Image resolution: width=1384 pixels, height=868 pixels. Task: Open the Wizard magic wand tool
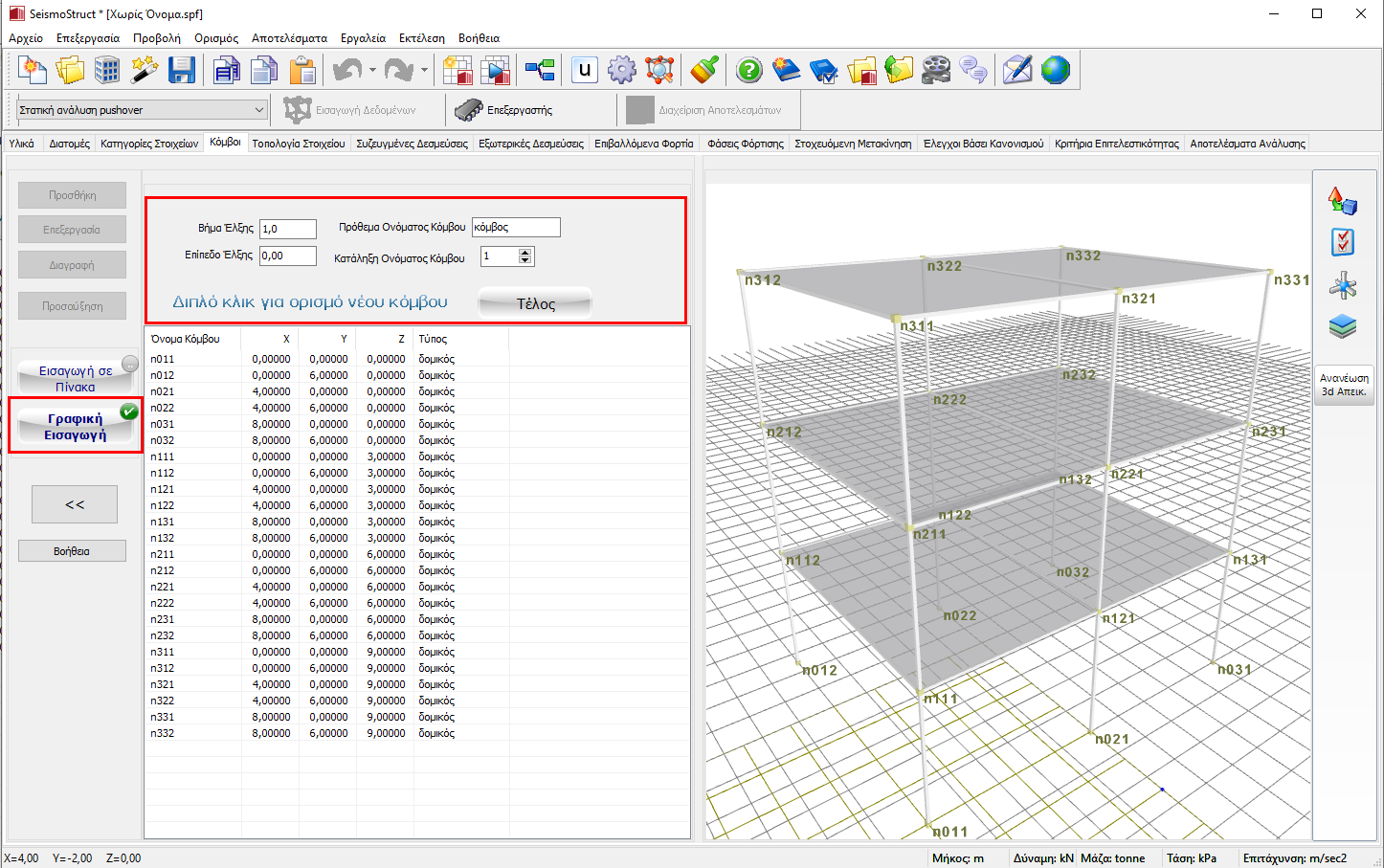click(x=145, y=70)
